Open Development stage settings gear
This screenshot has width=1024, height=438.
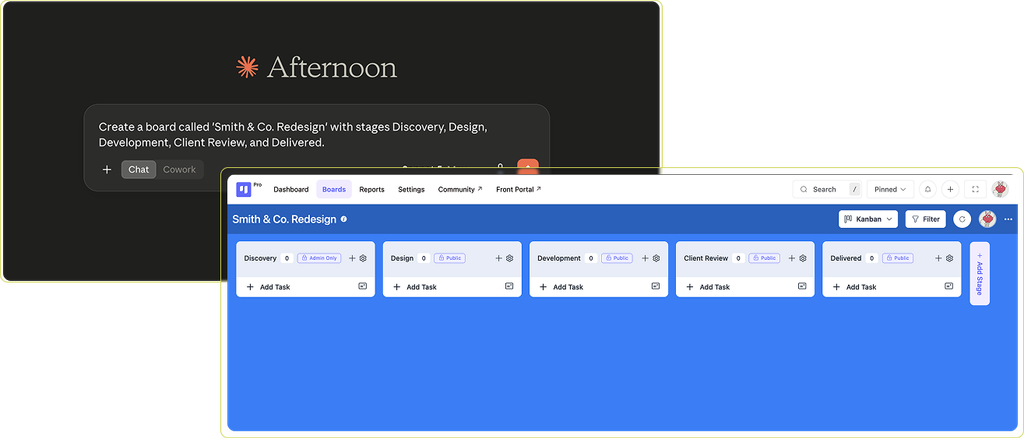click(x=656, y=258)
